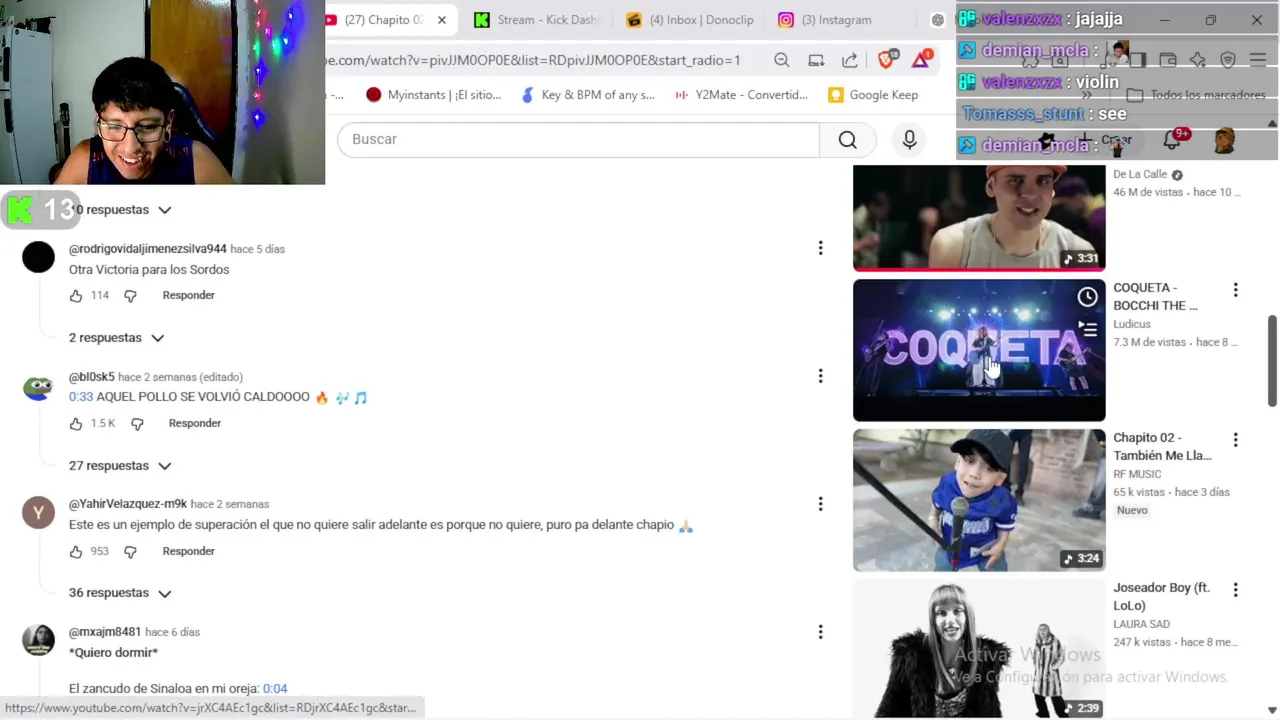Expand '36 respuestas' replies
Image resolution: width=1280 pixels, height=720 pixels.
coord(120,593)
